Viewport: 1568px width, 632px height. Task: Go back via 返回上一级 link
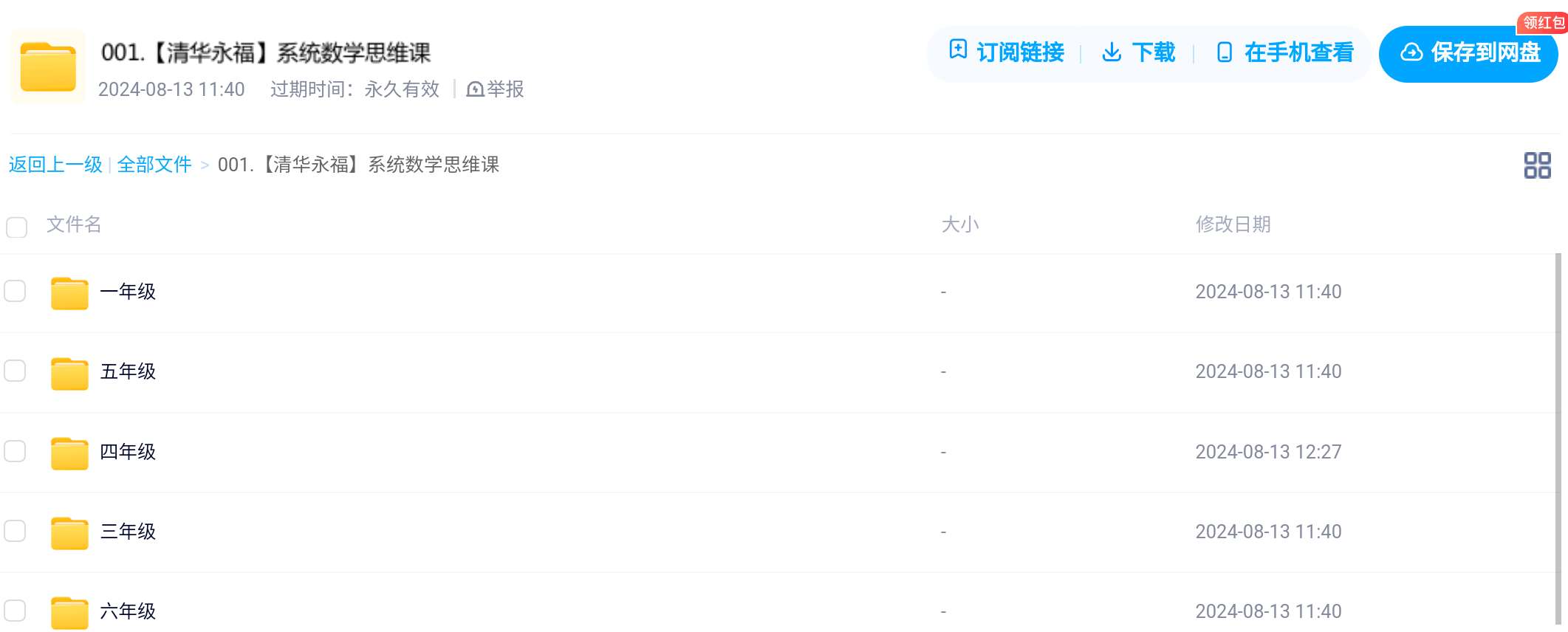(x=55, y=165)
